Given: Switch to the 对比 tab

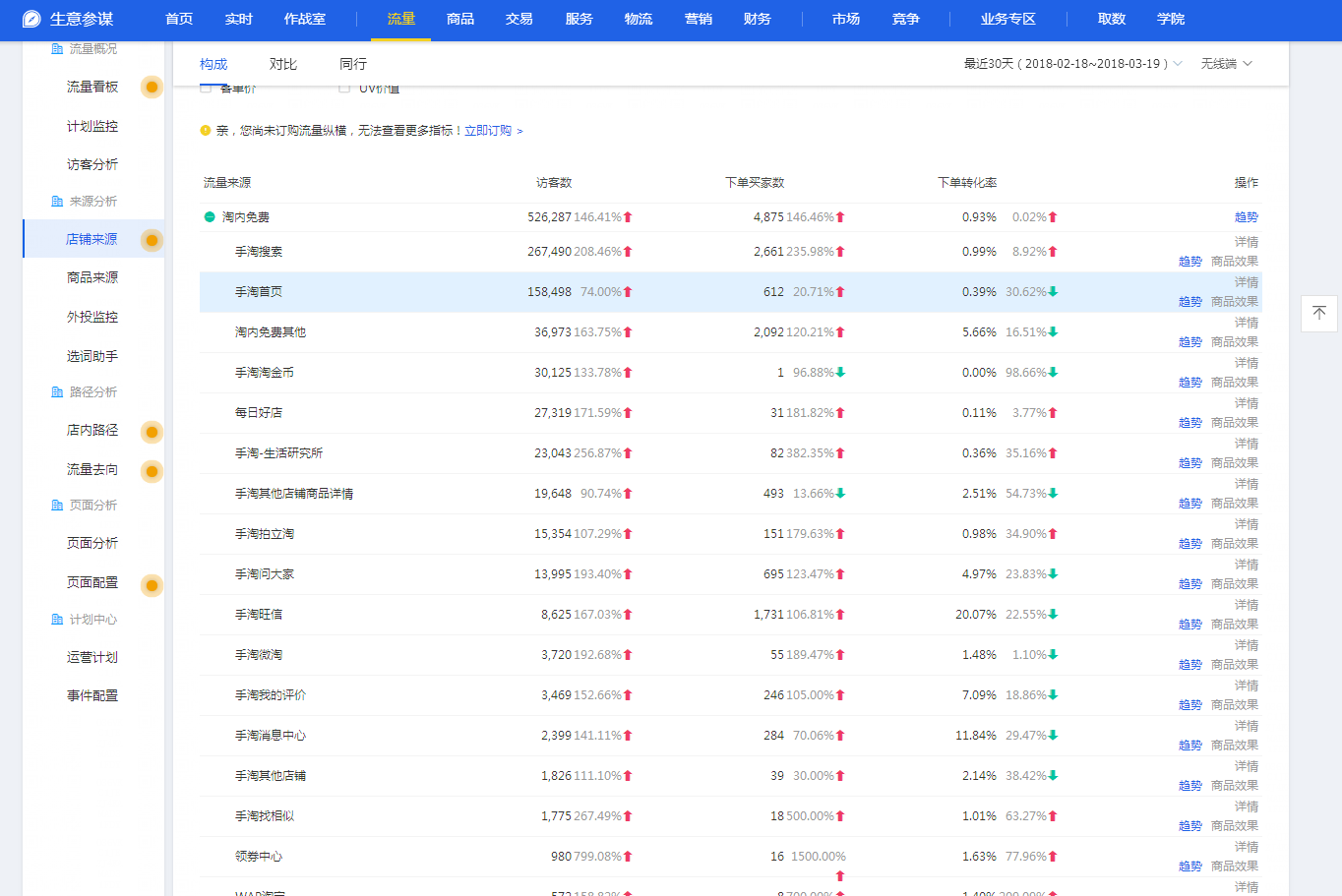Looking at the screenshot, I should pos(283,64).
